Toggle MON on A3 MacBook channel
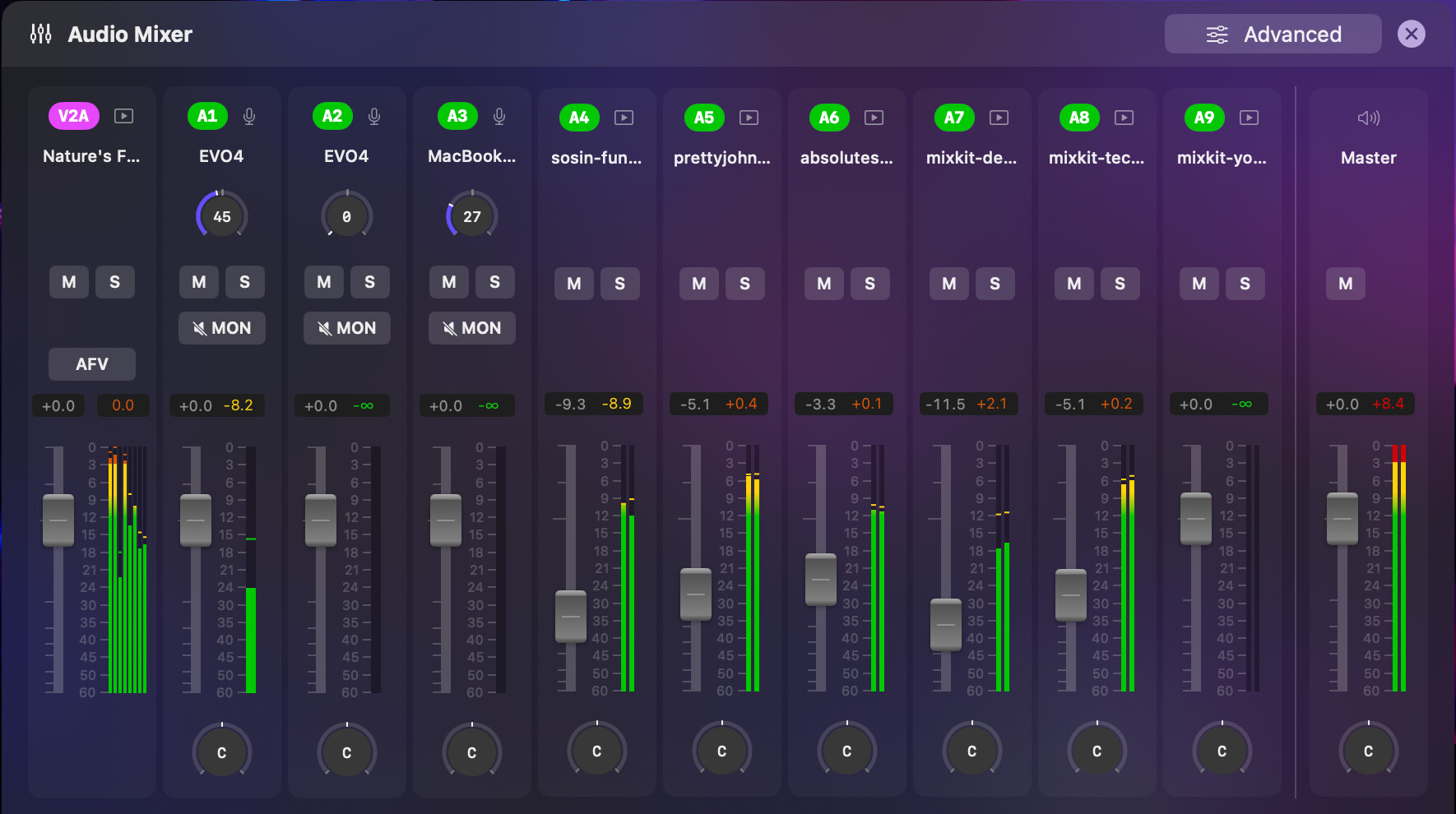 472,328
